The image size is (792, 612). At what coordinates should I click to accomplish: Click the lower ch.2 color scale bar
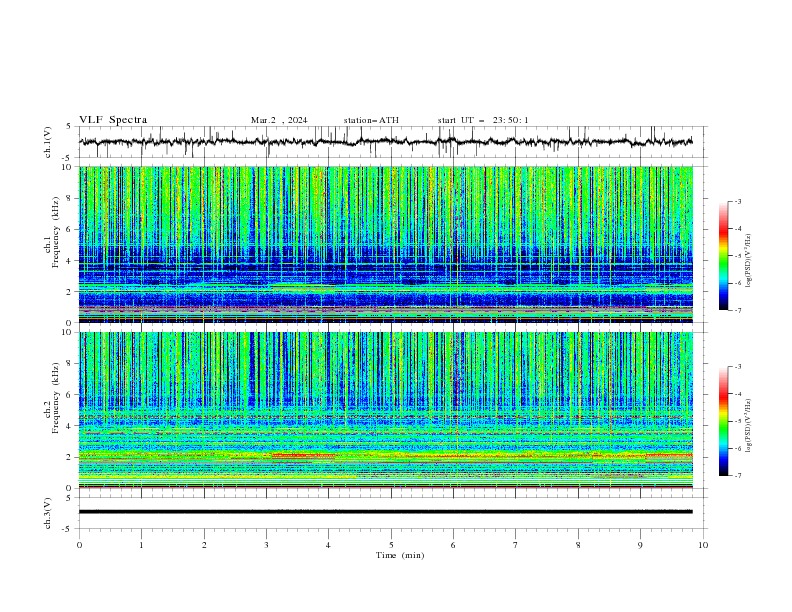[x=723, y=421]
